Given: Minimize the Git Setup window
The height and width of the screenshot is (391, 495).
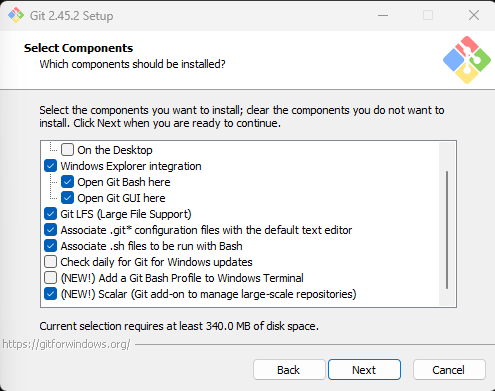Looking at the screenshot, I should [x=383, y=15].
